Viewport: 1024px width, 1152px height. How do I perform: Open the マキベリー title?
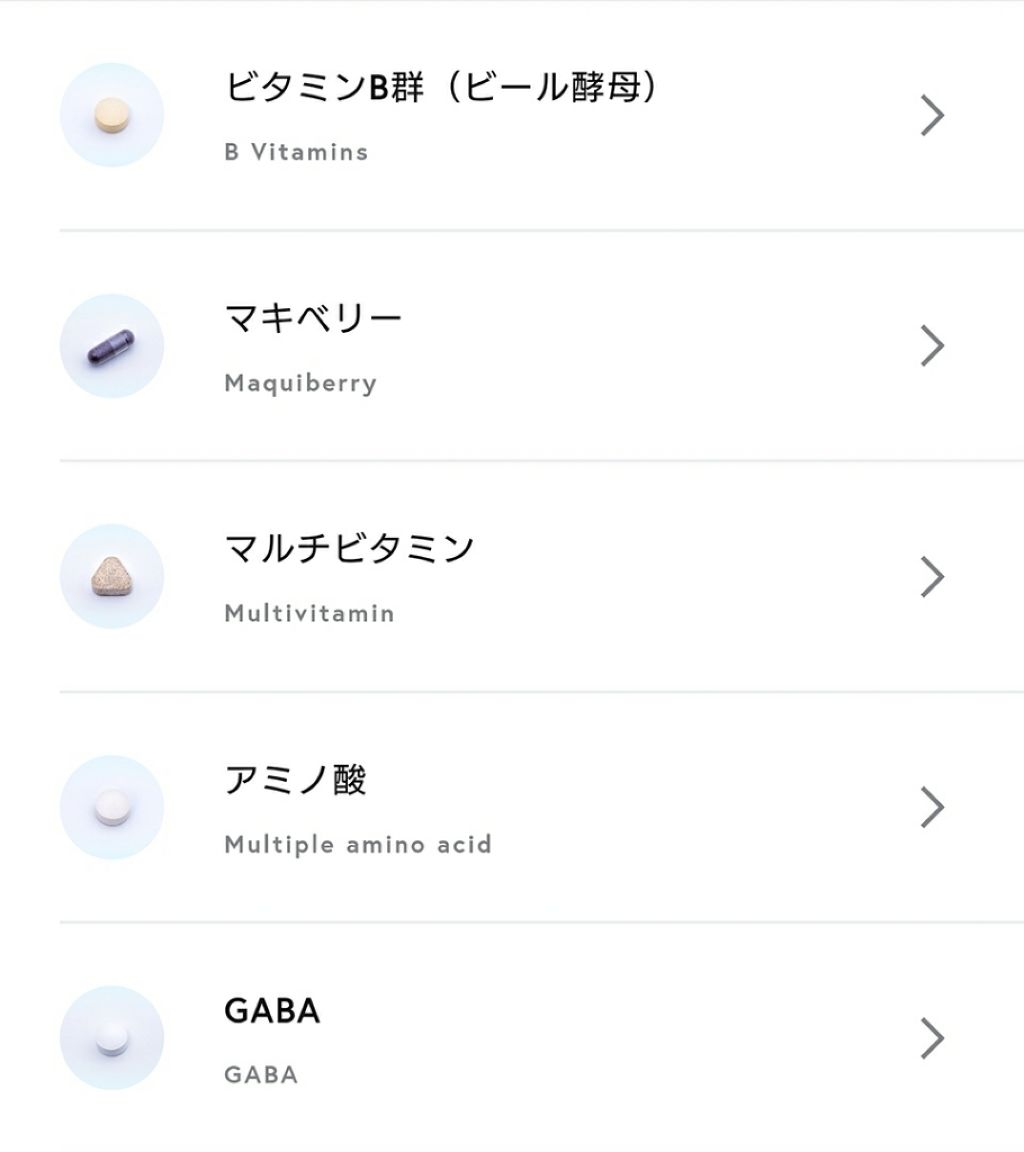pos(313,318)
